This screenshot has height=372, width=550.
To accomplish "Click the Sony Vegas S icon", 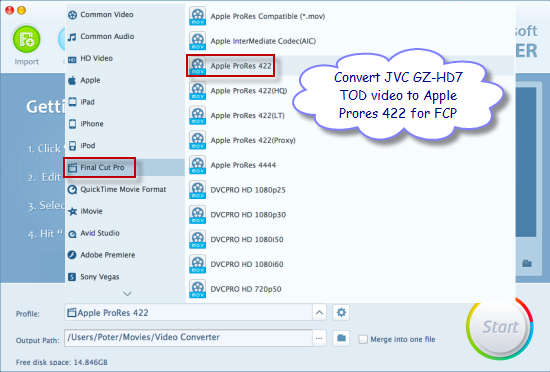I will 72,277.
